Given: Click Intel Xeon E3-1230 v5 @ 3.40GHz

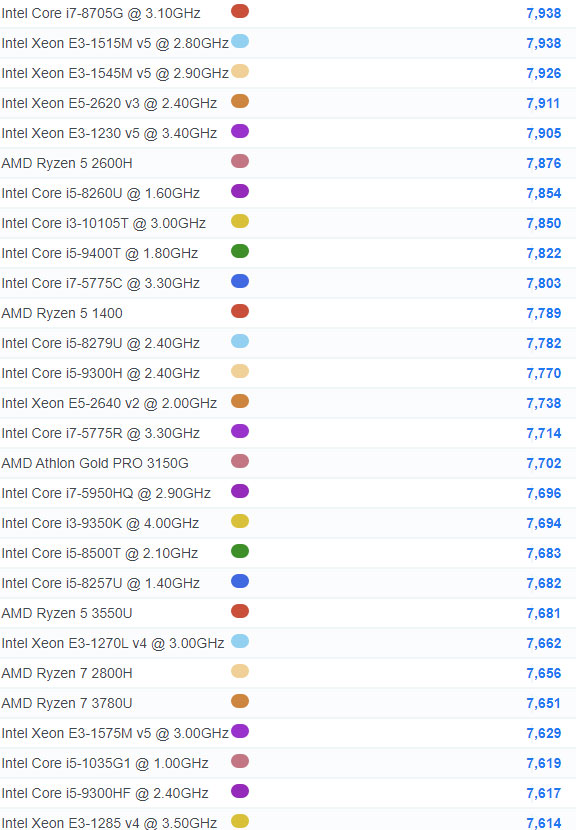Looking at the screenshot, I should (x=109, y=133).
